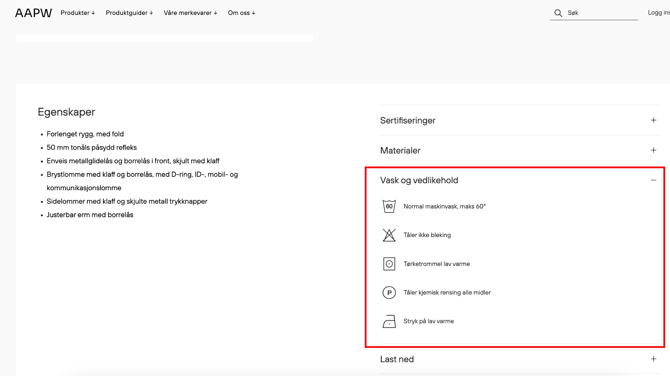The height and width of the screenshot is (376, 670).
Task: Click the low heat iron icon
Action: click(x=389, y=321)
